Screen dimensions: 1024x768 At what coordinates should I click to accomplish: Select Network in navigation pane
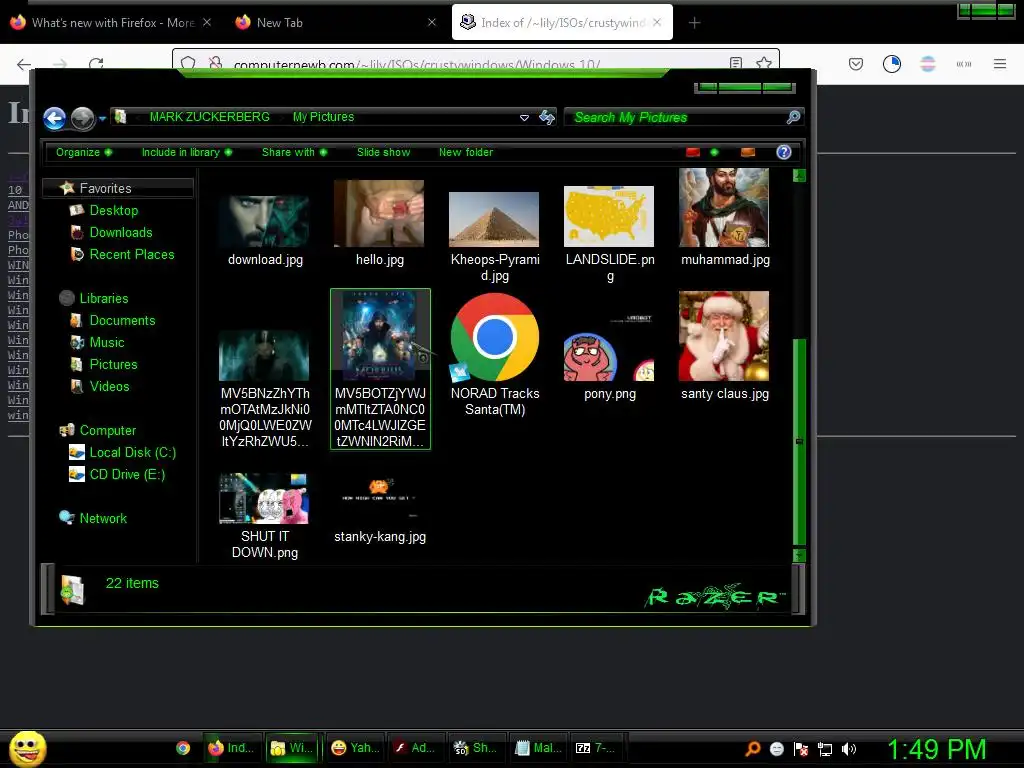[x=103, y=519]
